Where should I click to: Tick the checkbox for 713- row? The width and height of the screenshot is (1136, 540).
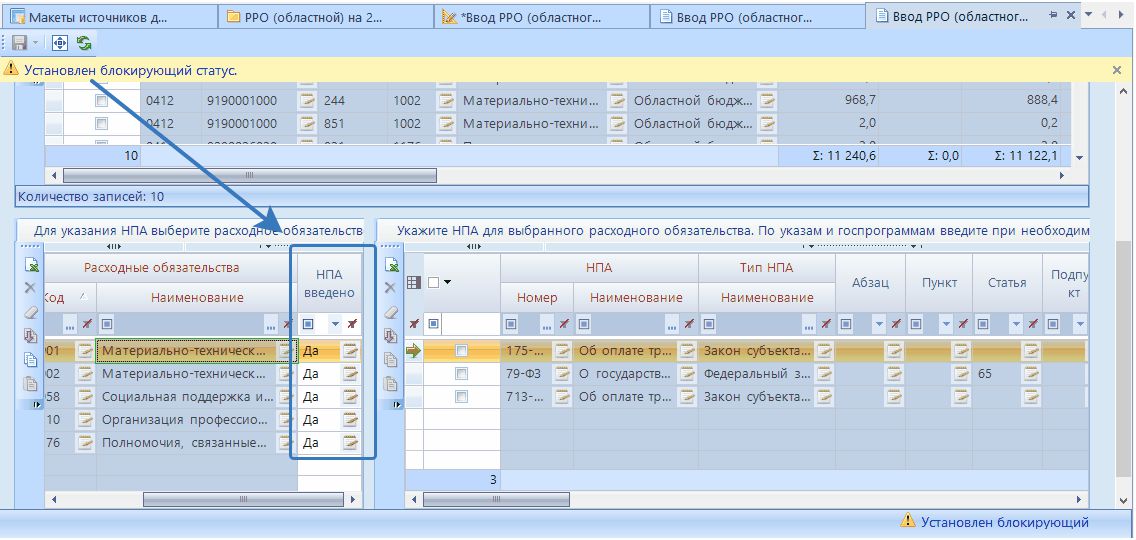point(461,397)
